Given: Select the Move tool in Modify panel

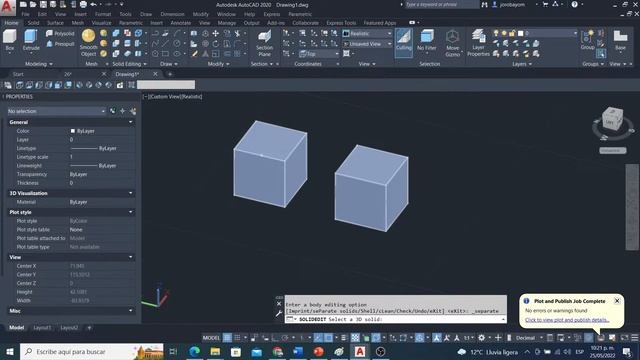Looking at the screenshot, I should point(216,33).
